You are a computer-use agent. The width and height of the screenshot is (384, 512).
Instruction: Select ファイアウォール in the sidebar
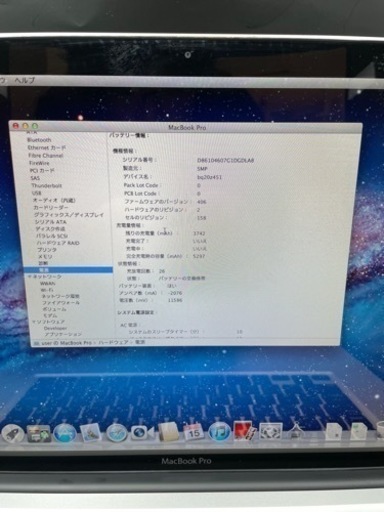point(61,303)
